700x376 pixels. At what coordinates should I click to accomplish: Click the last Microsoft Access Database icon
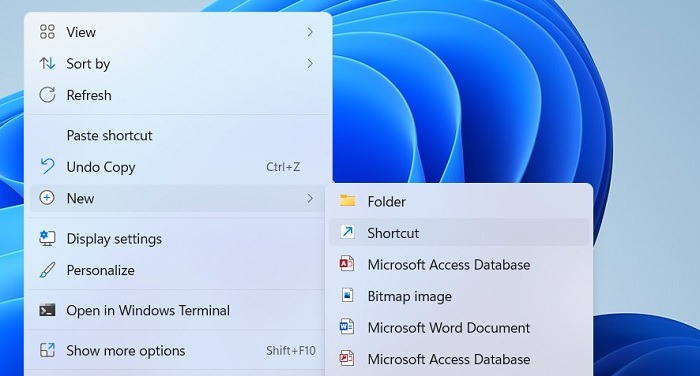point(347,358)
